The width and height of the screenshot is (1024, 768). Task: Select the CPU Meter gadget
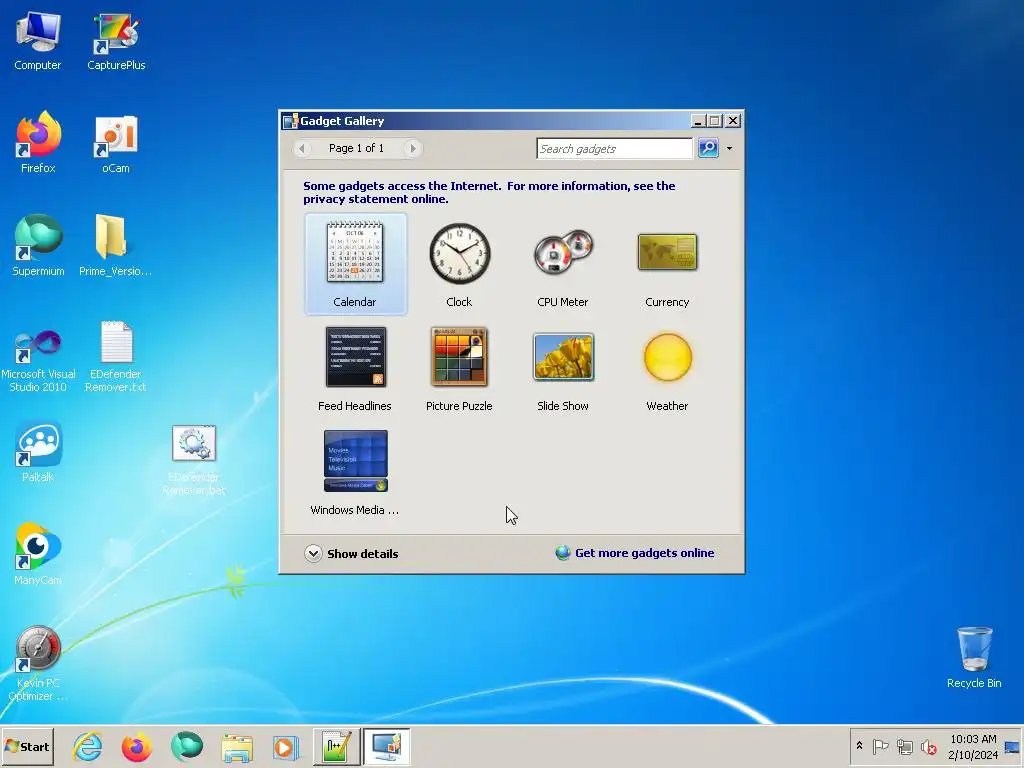(x=562, y=264)
